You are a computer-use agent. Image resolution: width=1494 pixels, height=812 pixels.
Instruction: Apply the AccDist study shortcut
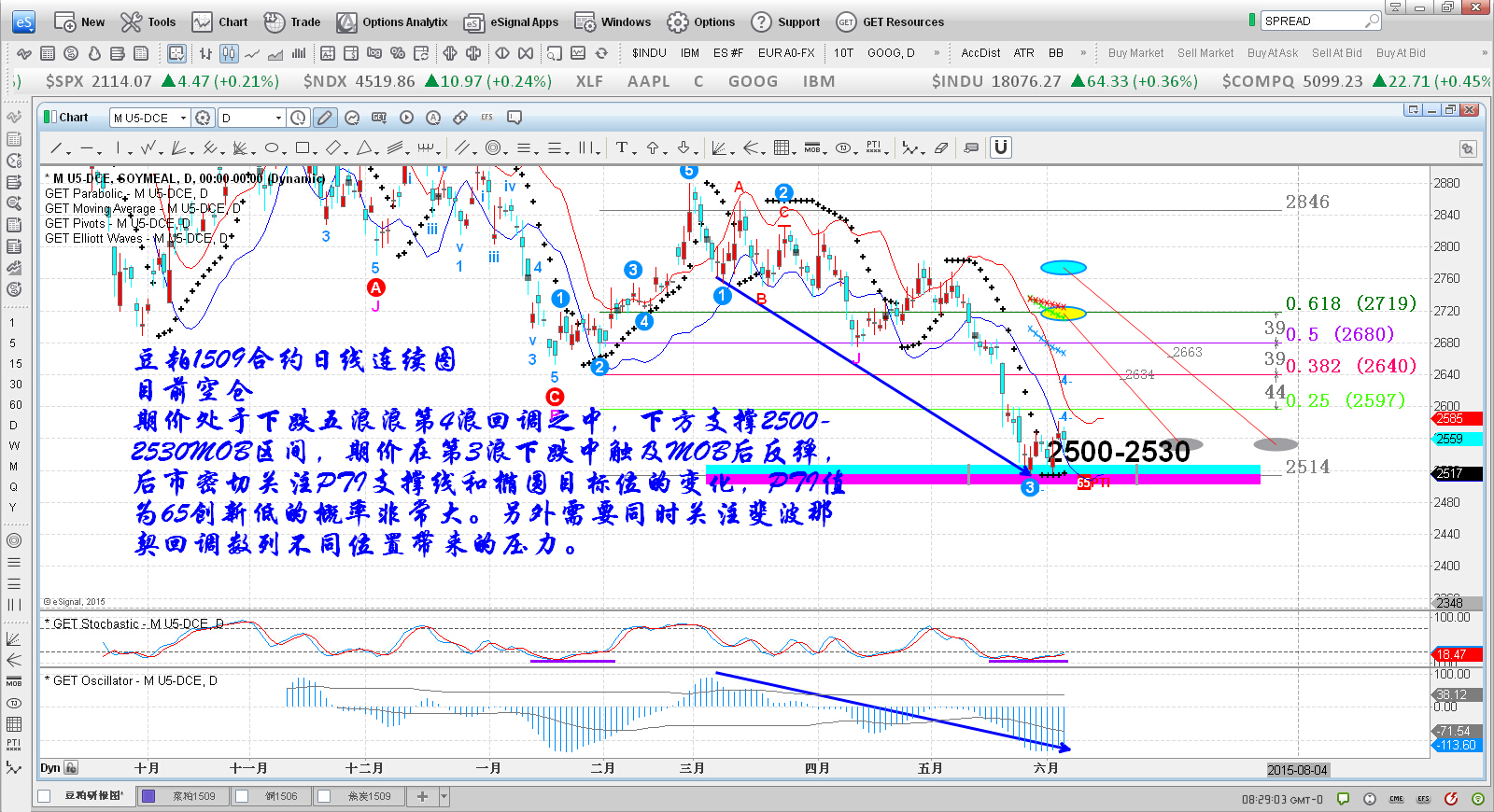pyautogui.click(x=980, y=53)
